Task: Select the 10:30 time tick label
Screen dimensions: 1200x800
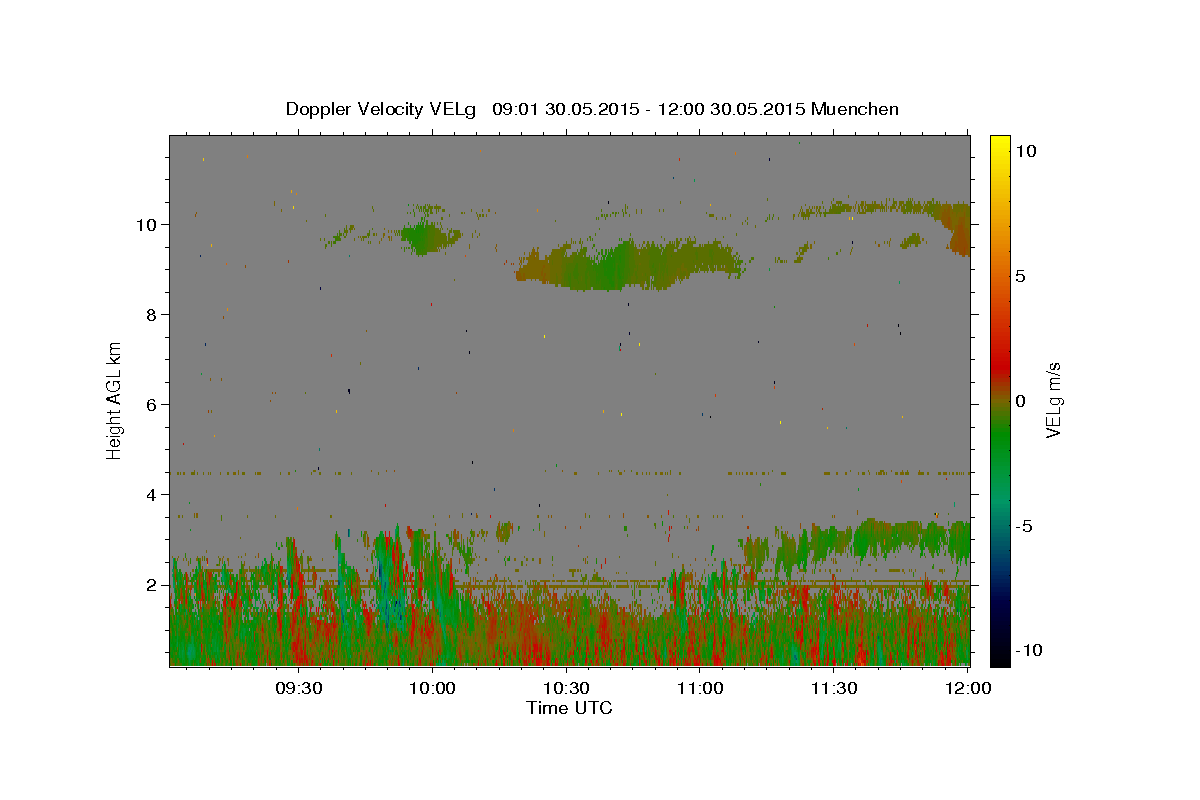Action: pyautogui.click(x=566, y=689)
